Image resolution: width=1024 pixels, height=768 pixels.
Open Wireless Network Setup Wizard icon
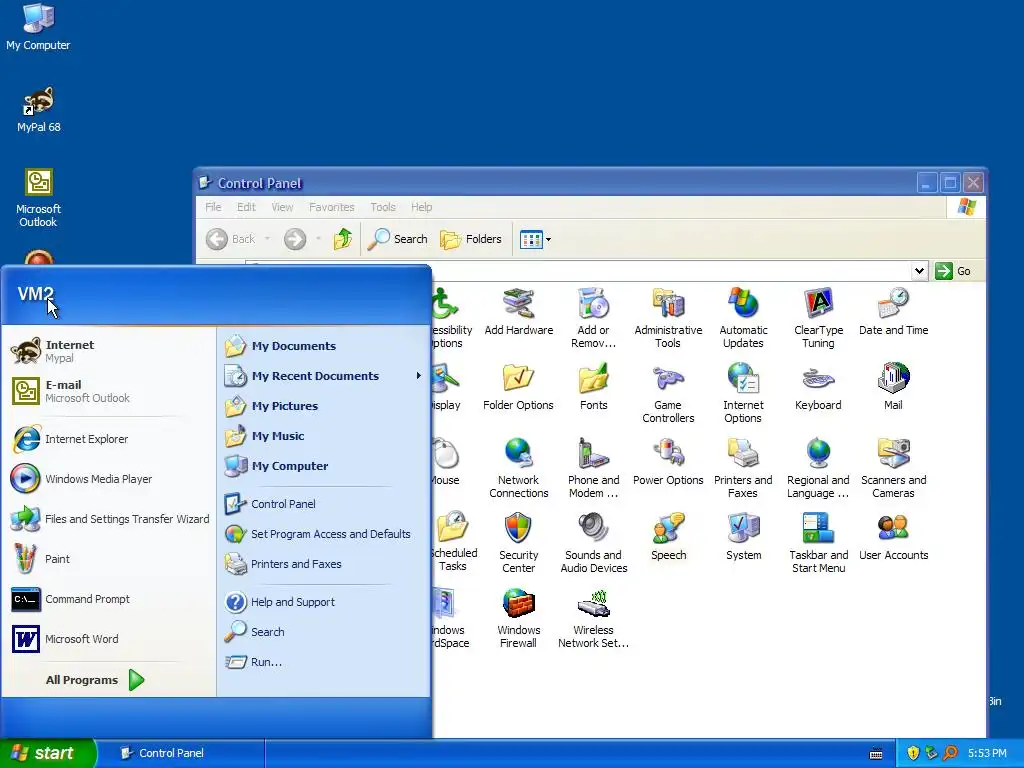593,618
